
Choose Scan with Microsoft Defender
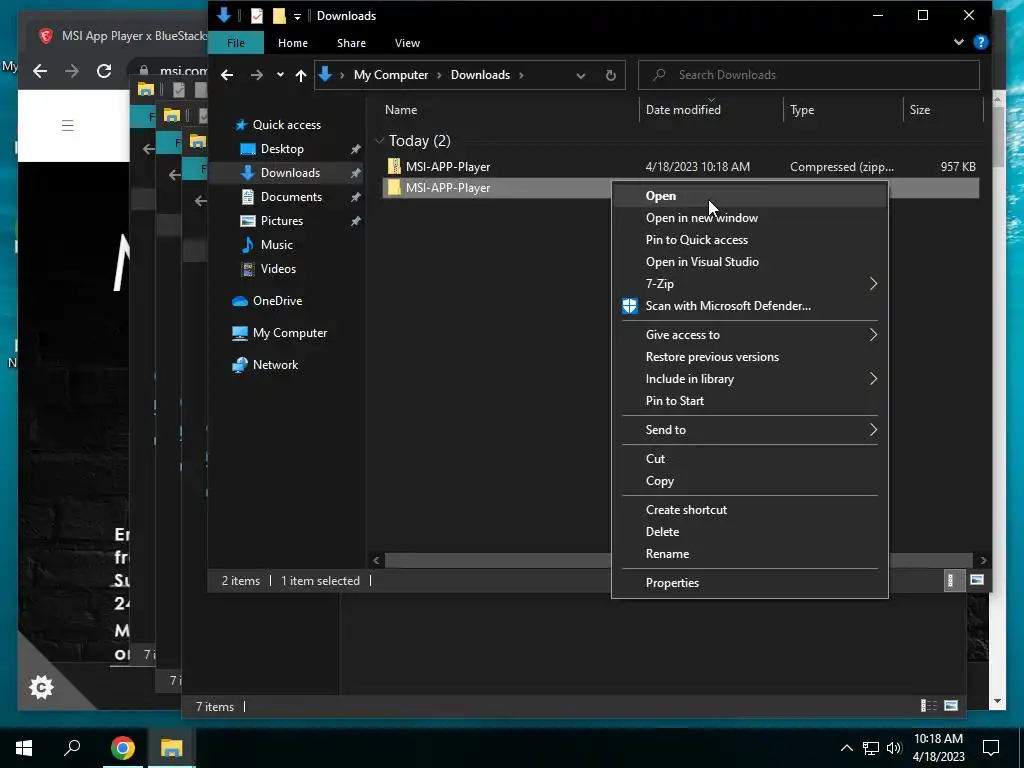[x=750, y=306]
